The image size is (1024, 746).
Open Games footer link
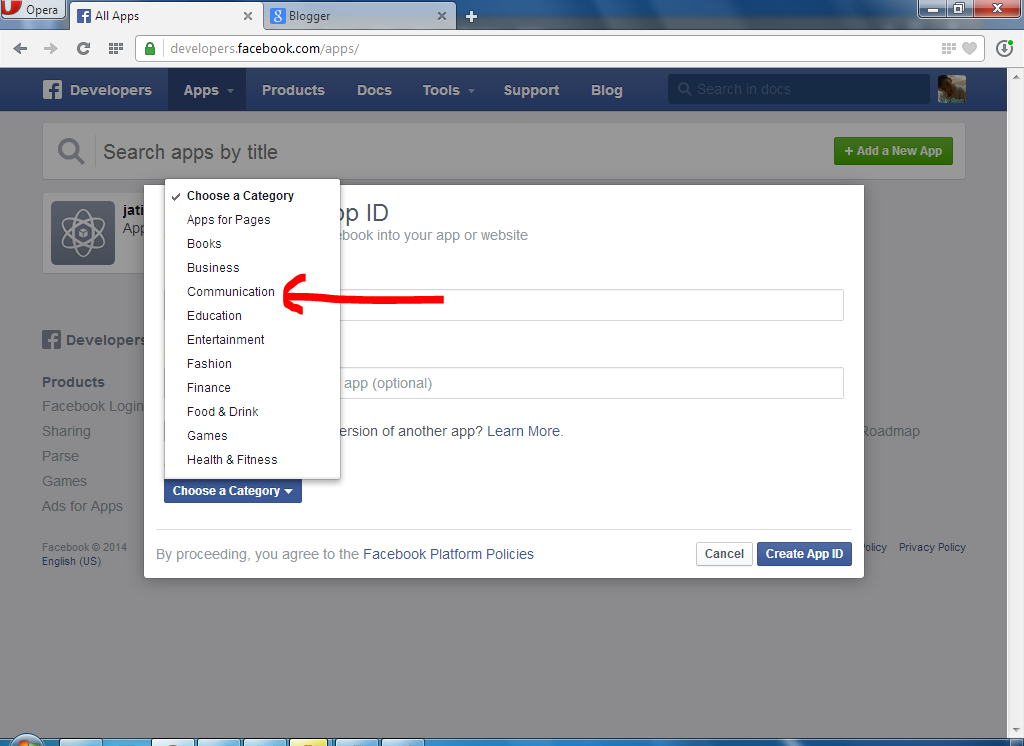[64, 481]
